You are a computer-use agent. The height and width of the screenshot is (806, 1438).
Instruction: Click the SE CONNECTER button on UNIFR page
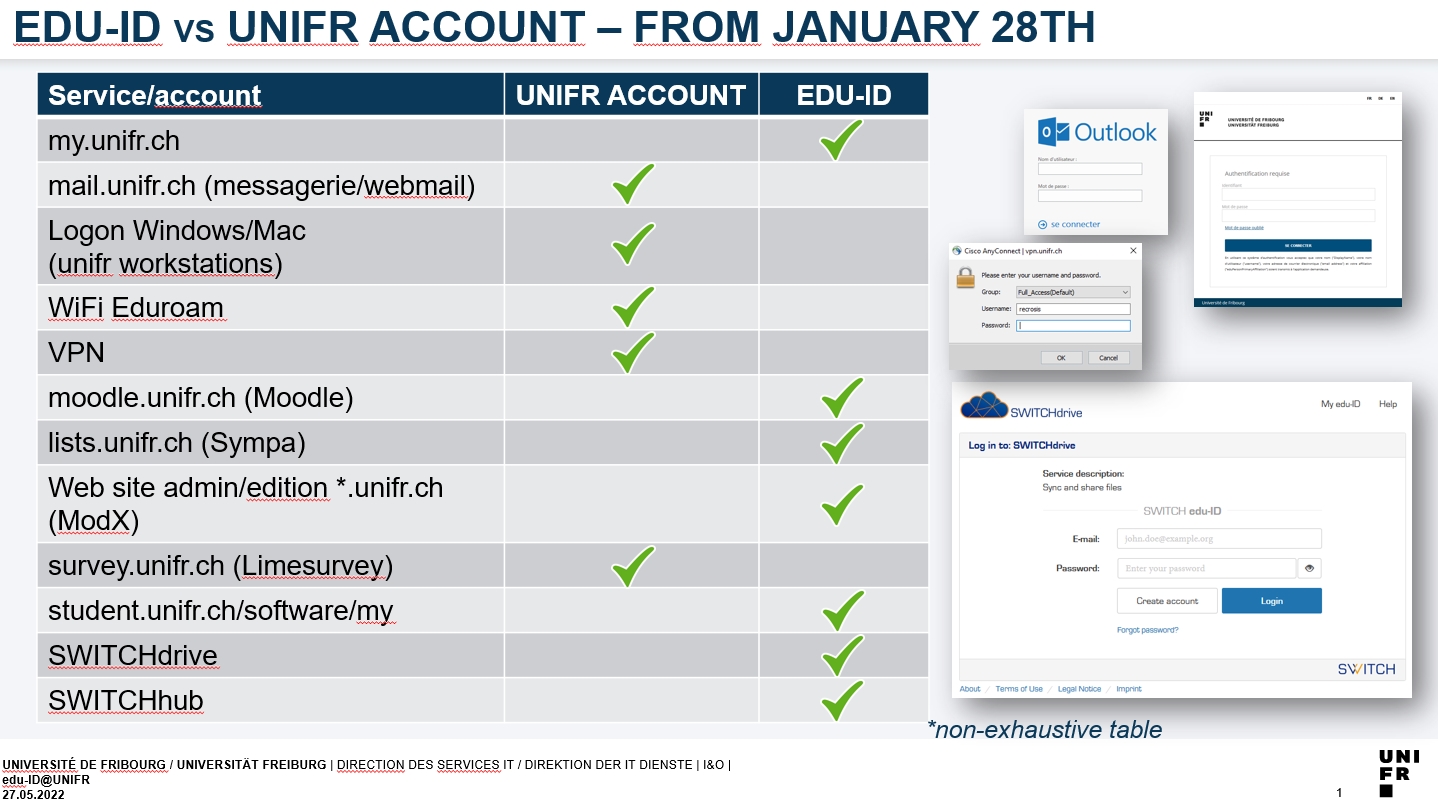click(1298, 245)
